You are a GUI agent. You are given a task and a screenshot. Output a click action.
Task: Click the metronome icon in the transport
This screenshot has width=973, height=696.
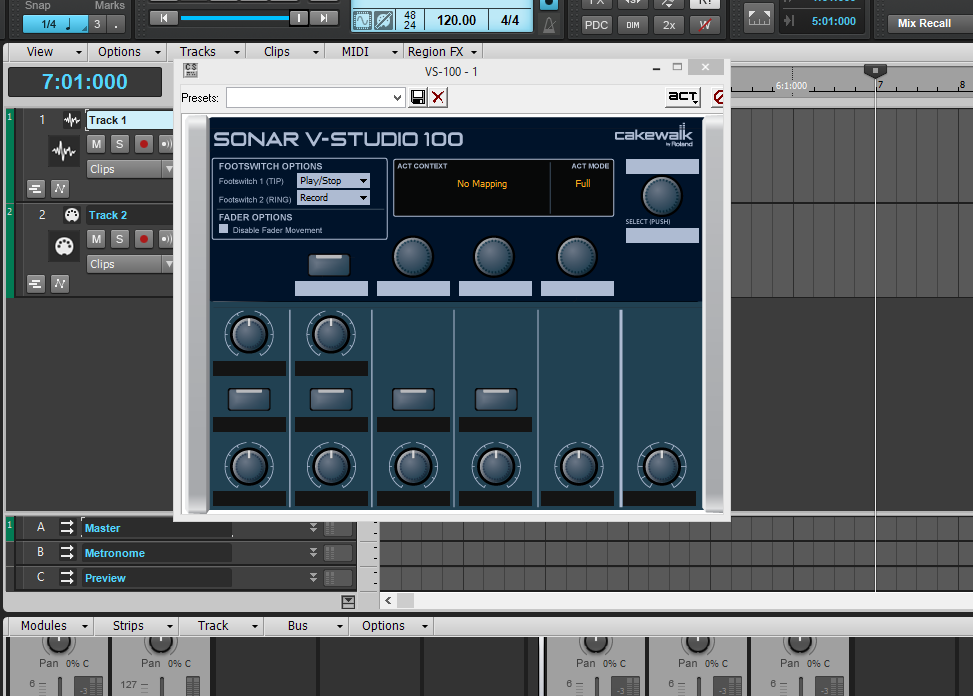[549, 25]
